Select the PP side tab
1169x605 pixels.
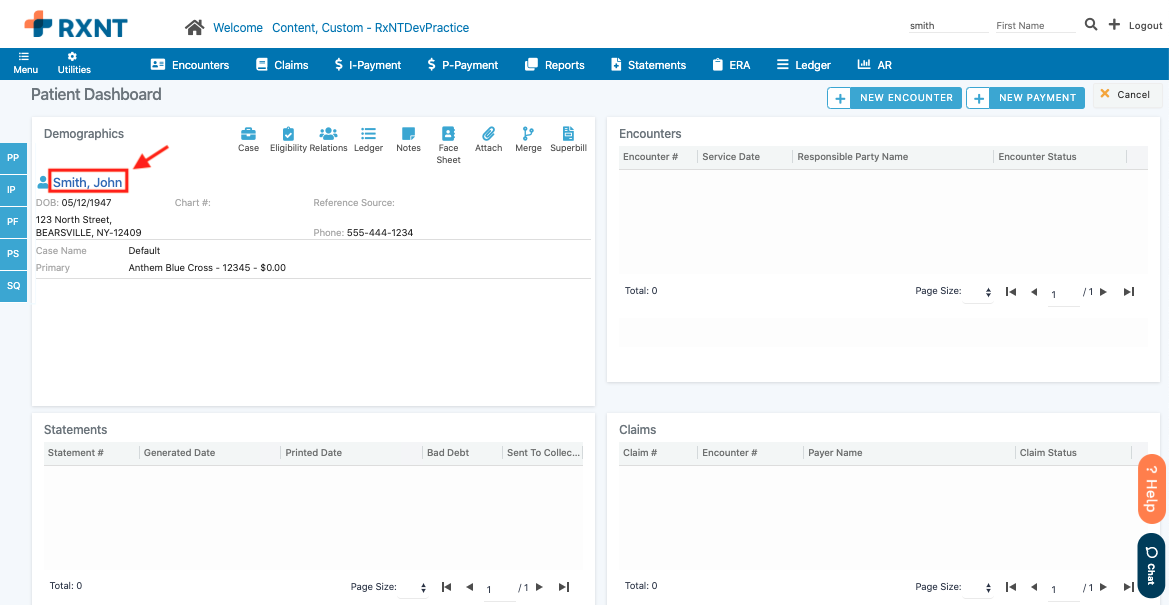(13, 158)
